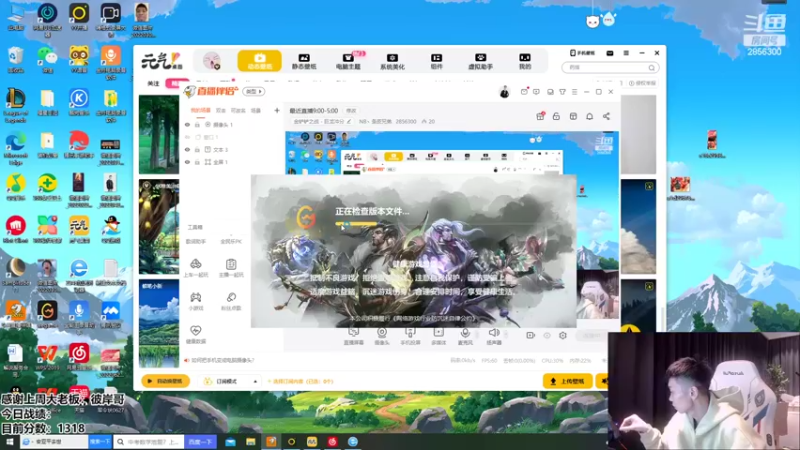Toggle visibility of the 文本 3 source
800x450 pixels.
[187, 149]
